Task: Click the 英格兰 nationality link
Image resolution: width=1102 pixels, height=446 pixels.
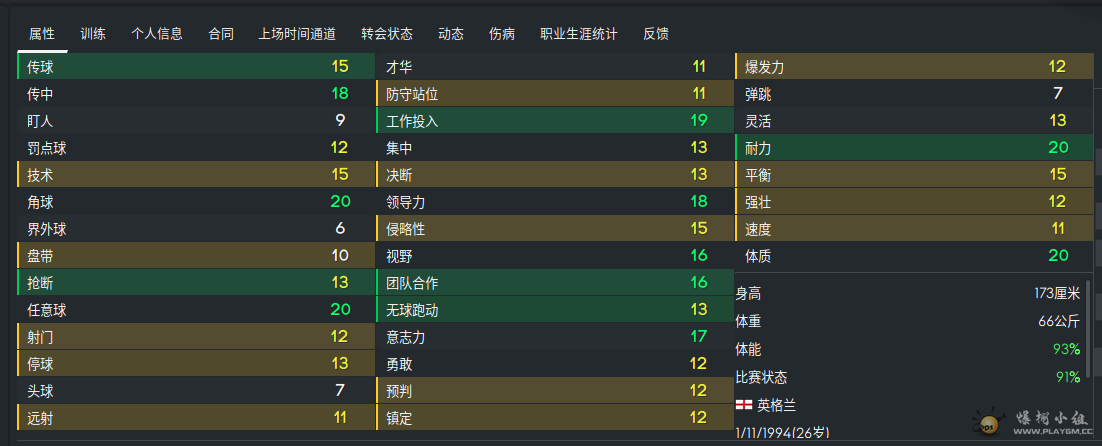Action: [777, 405]
